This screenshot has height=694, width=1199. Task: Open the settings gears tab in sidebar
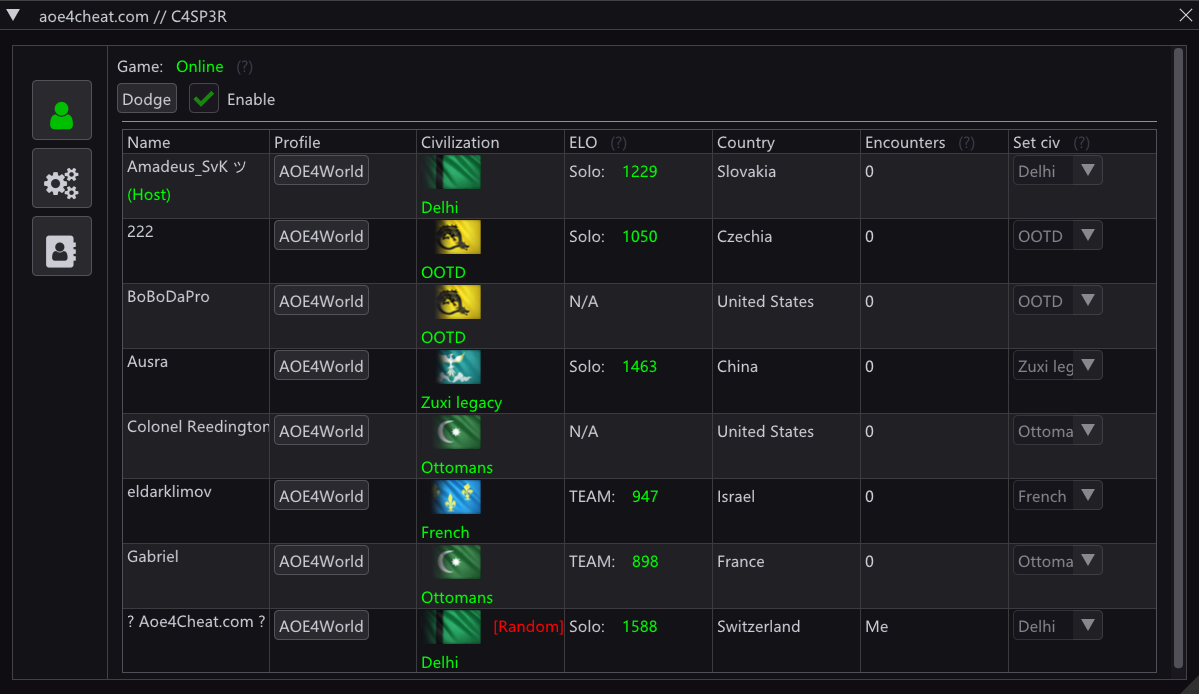62,178
